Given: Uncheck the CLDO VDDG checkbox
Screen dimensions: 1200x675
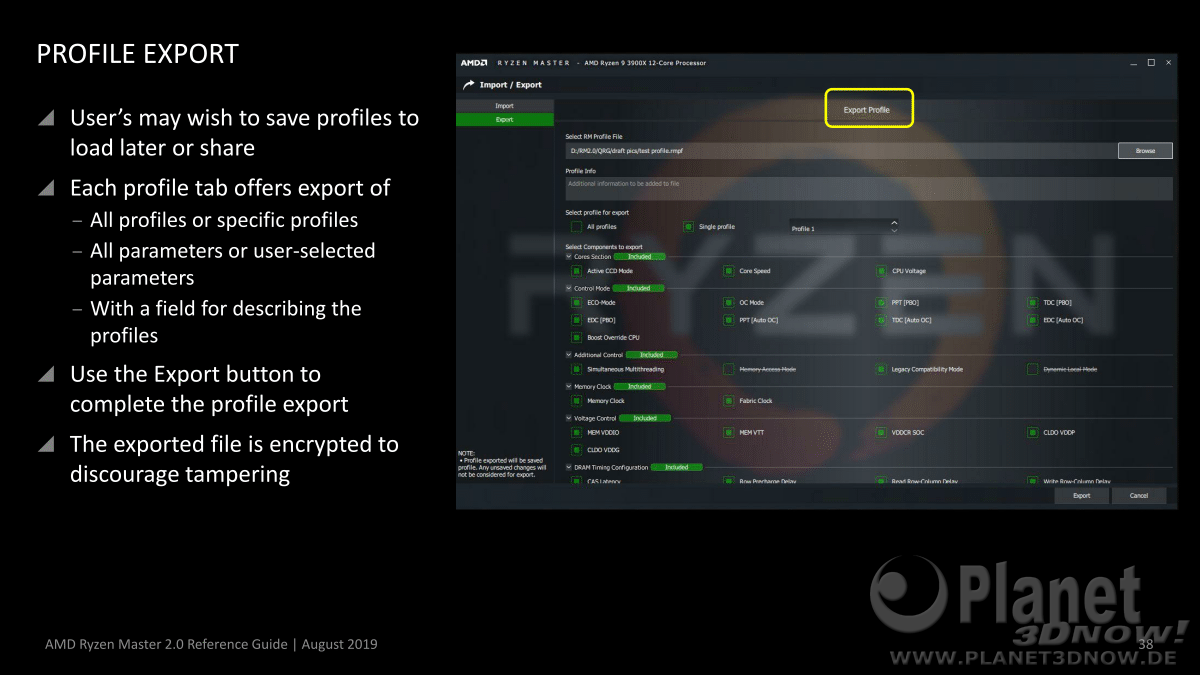Looking at the screenshot, I should (577, 450).
